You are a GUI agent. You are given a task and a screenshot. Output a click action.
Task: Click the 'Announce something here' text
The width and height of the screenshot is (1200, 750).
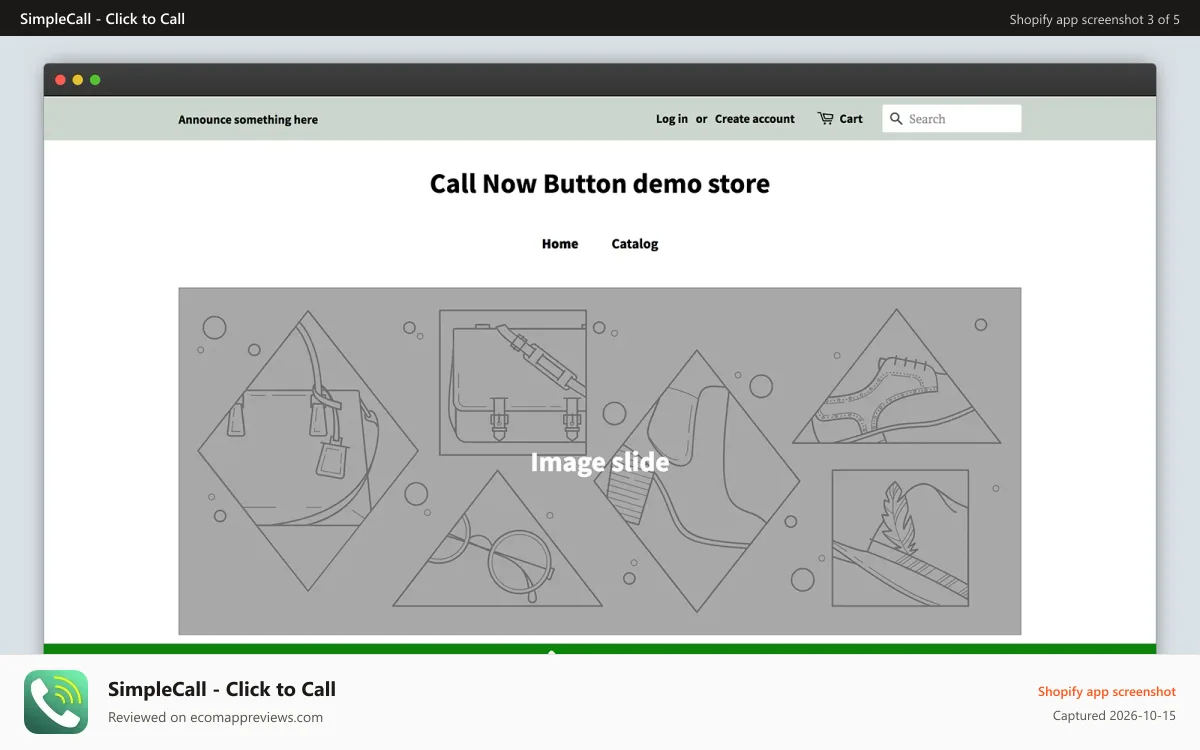(x=248, y=120)
